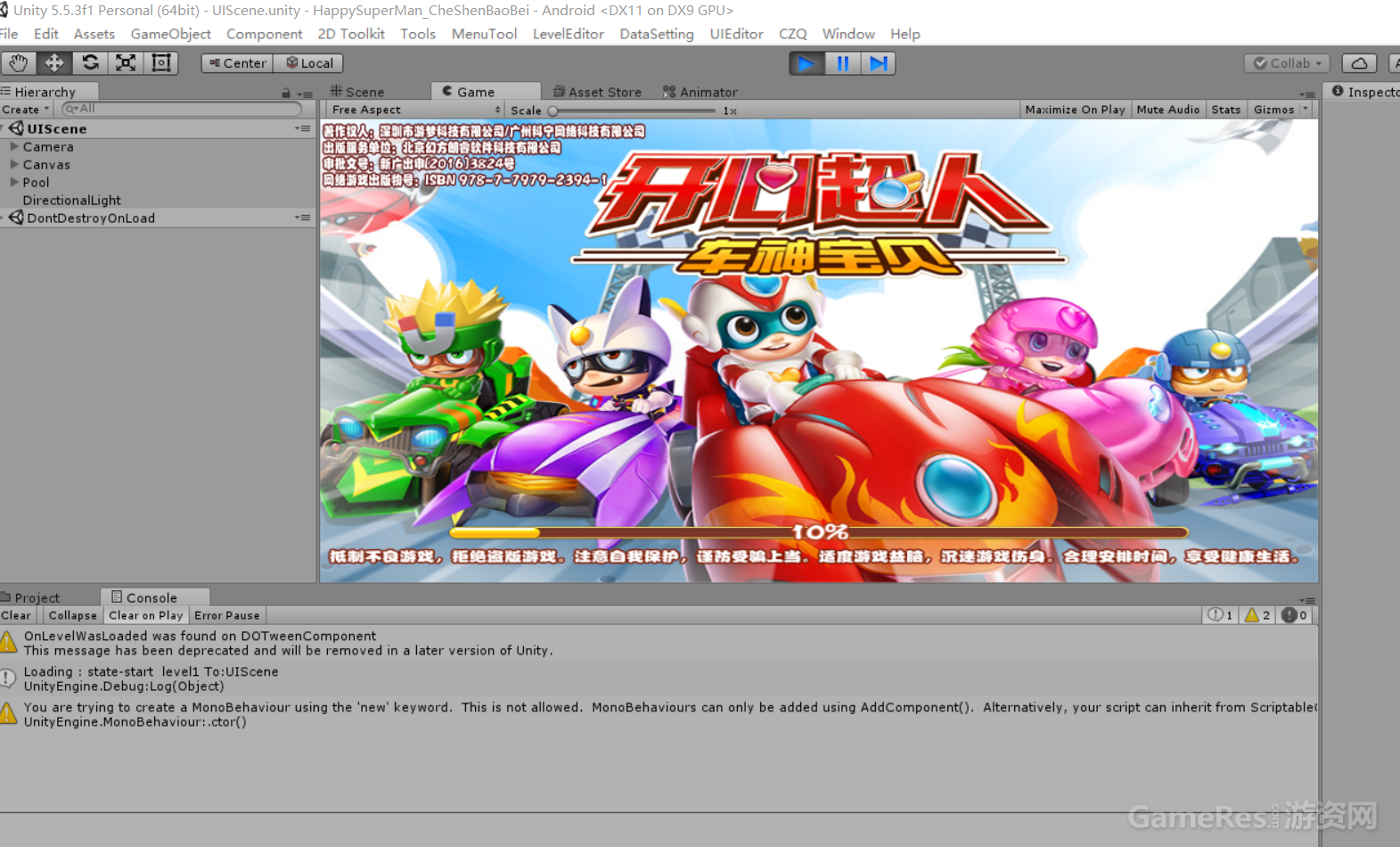Open DontDestroyOnLoad scene options menu
This screenshot has height=847, width=1400.
[303, 218]
